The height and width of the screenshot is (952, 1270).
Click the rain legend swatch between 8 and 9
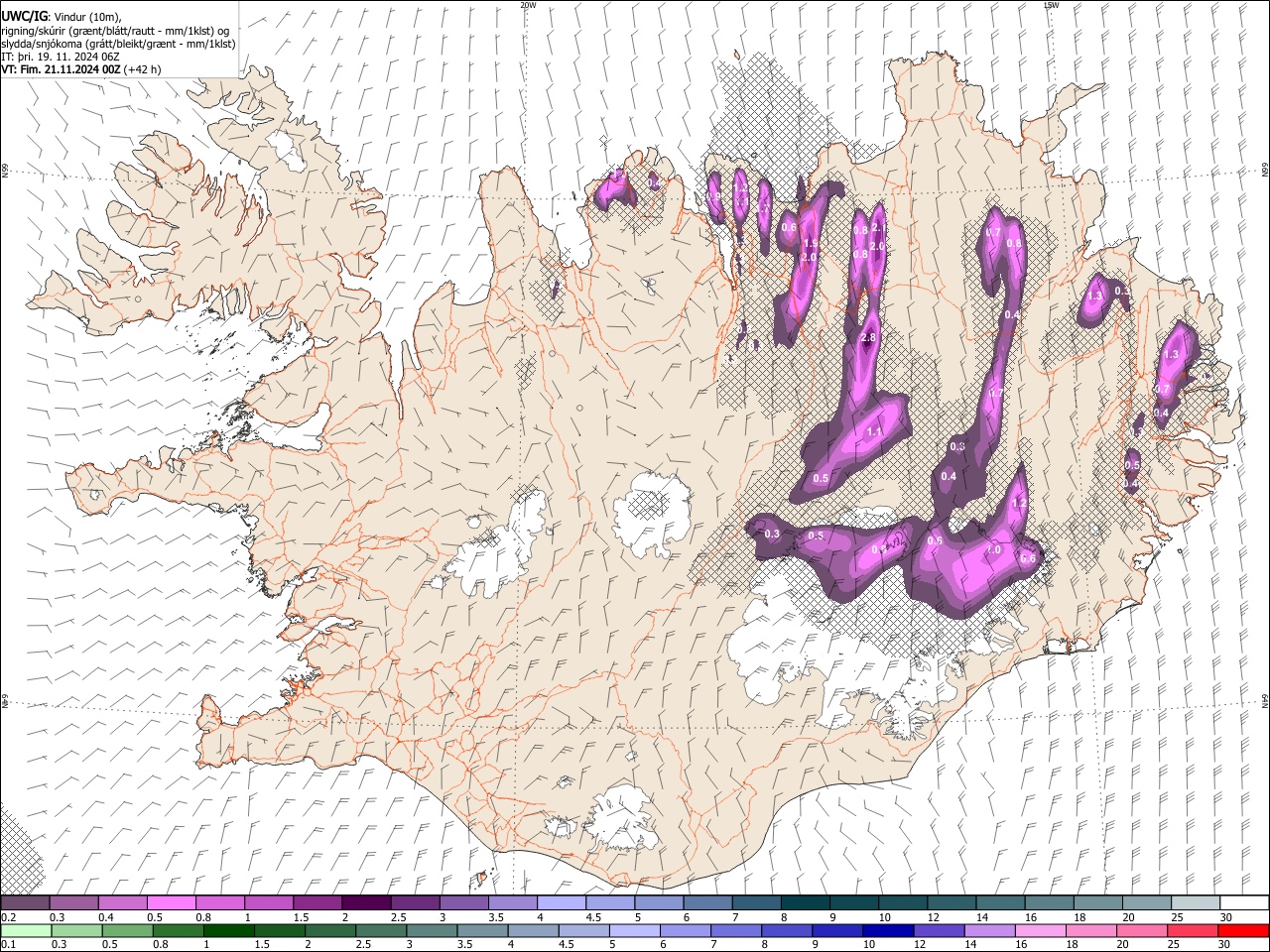pyautogui.click(x=786, y=931)
